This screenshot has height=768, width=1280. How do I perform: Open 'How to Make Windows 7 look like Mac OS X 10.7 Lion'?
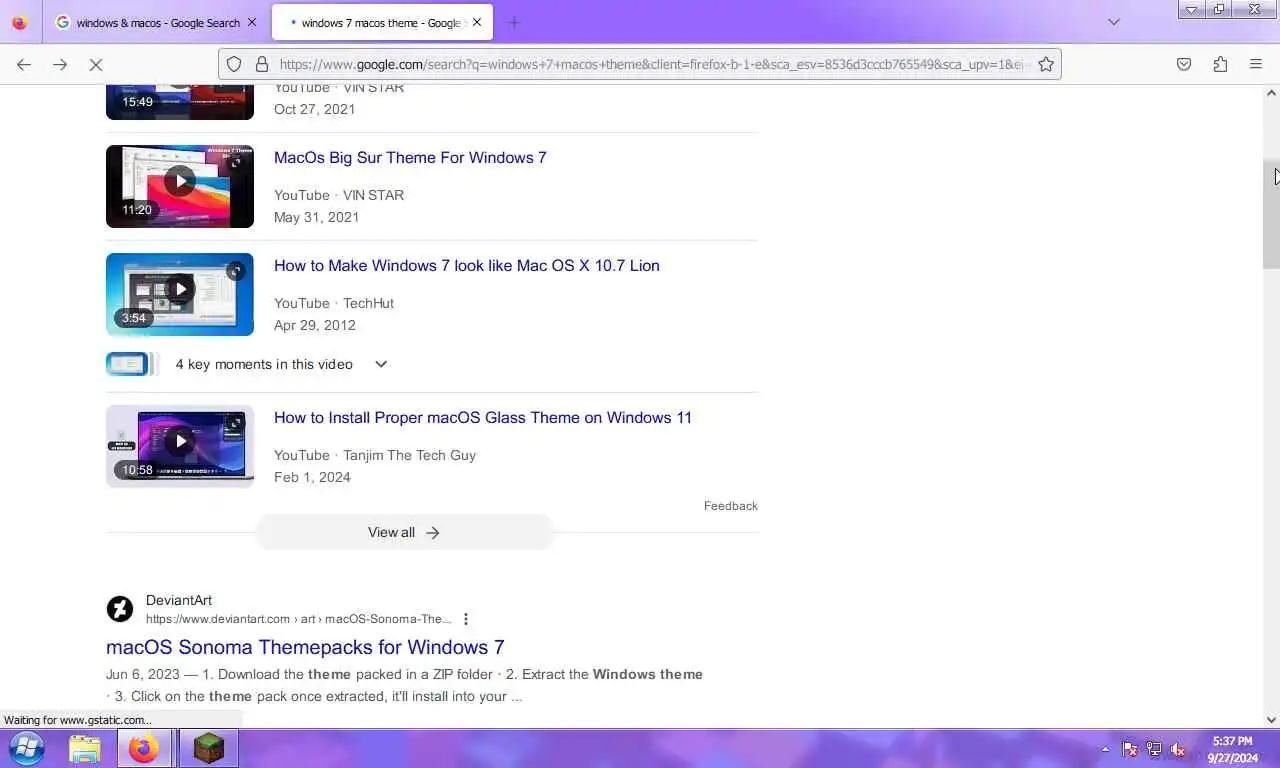pyautogui.click(x=467, y=265)
